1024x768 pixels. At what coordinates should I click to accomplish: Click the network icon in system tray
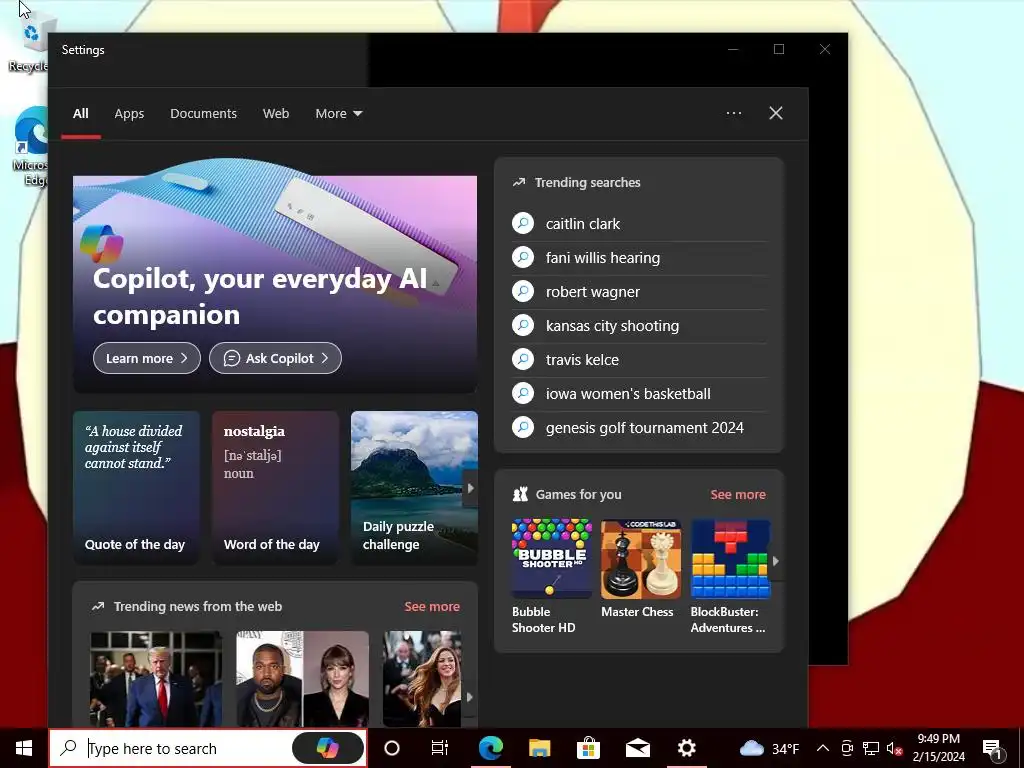[x=871, y=748]
